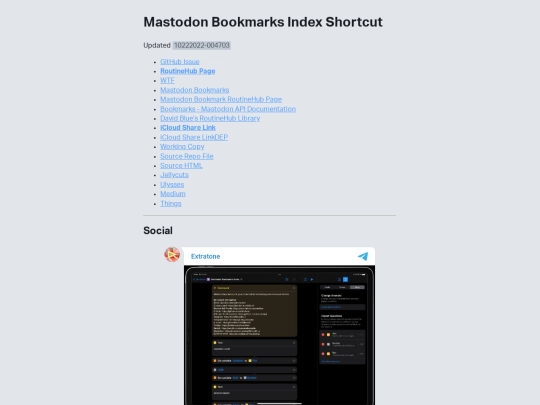This screenshot has height=405, width=540.
Task: Click the Extratone profile avatar
Action: (x=172, y=255)
